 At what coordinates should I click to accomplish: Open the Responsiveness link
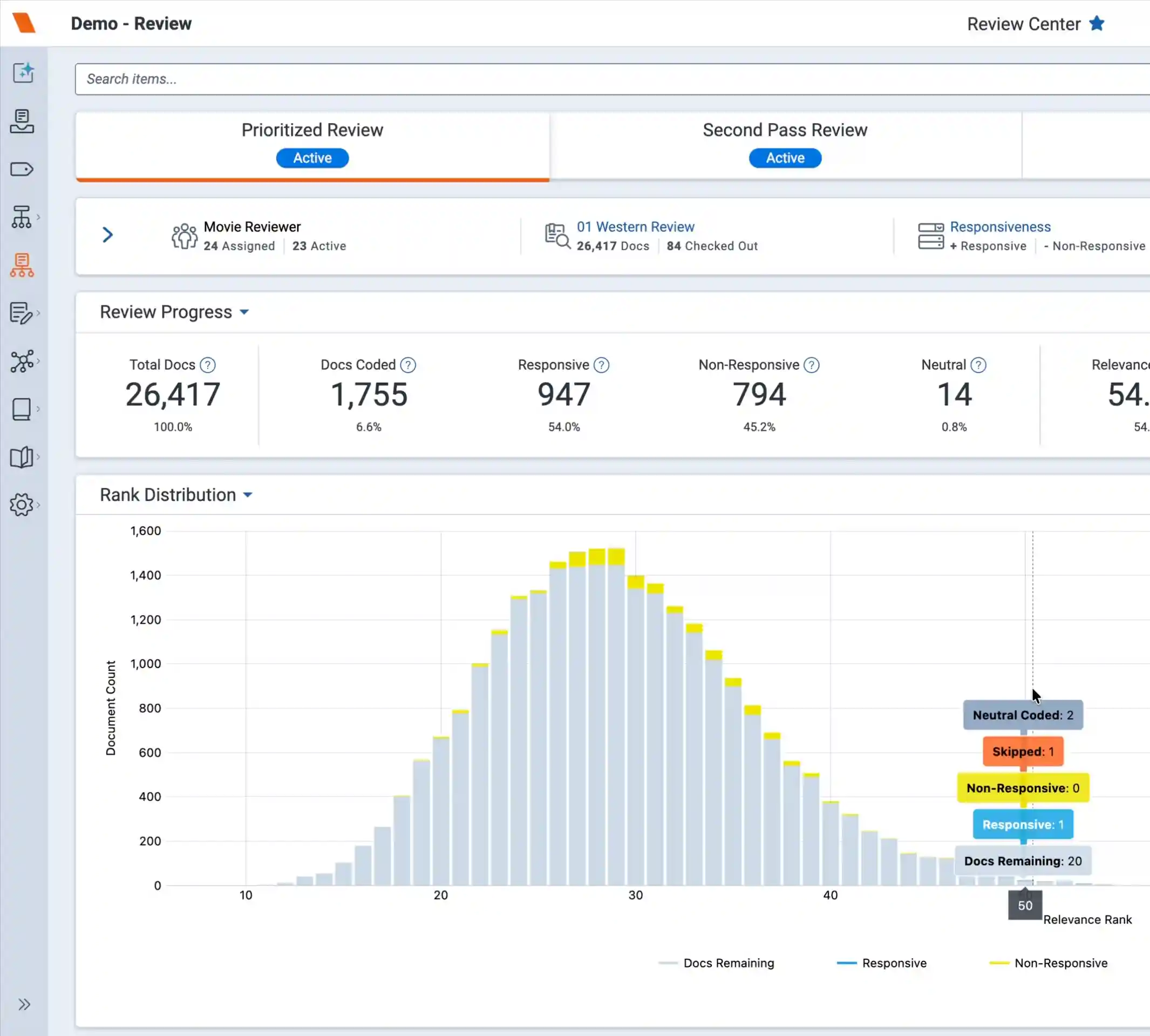(1001, 227)
